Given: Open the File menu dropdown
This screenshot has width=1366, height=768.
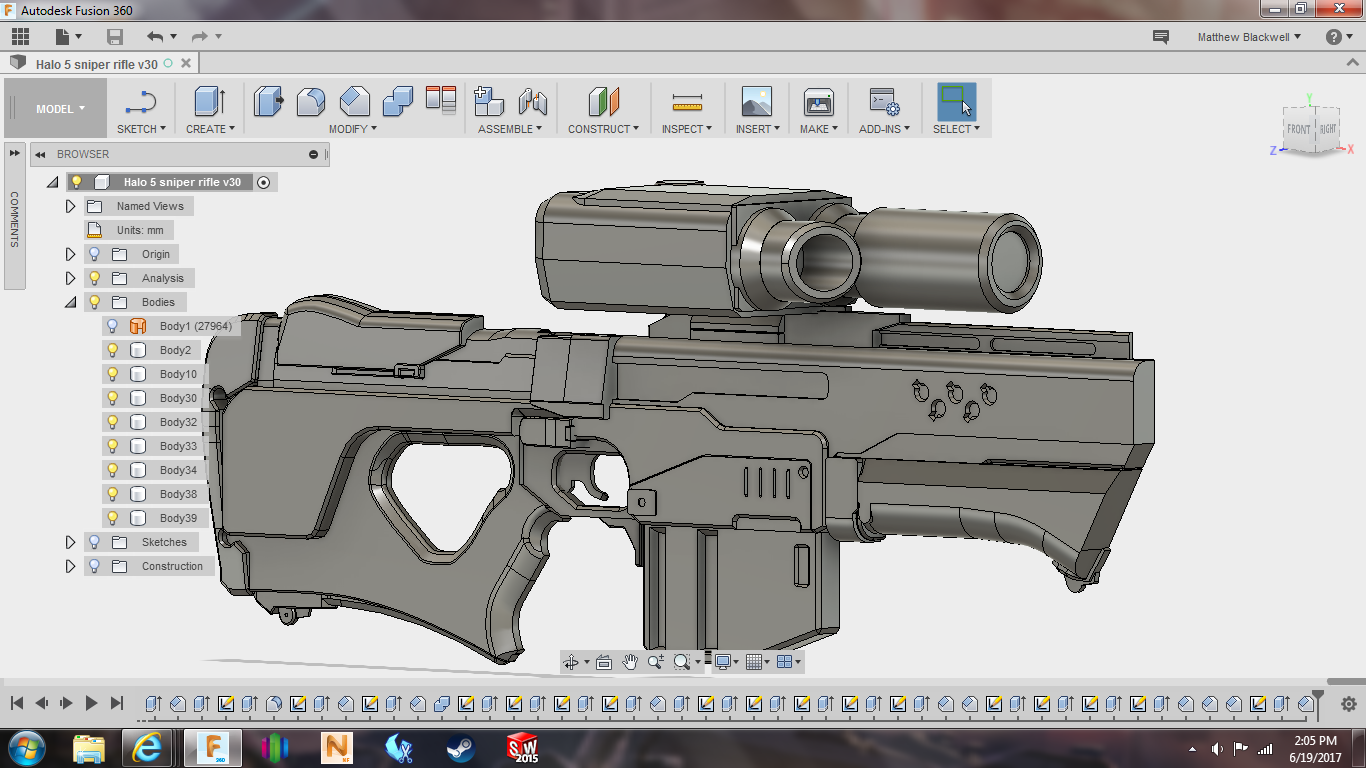Looking at the screenshot, I should click(68, 37).
